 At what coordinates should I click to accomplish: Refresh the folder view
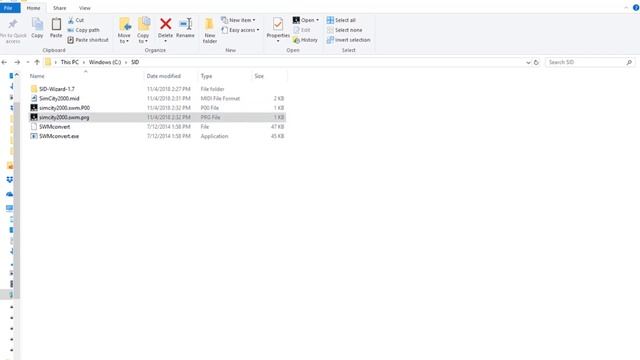tap(536, 62)
